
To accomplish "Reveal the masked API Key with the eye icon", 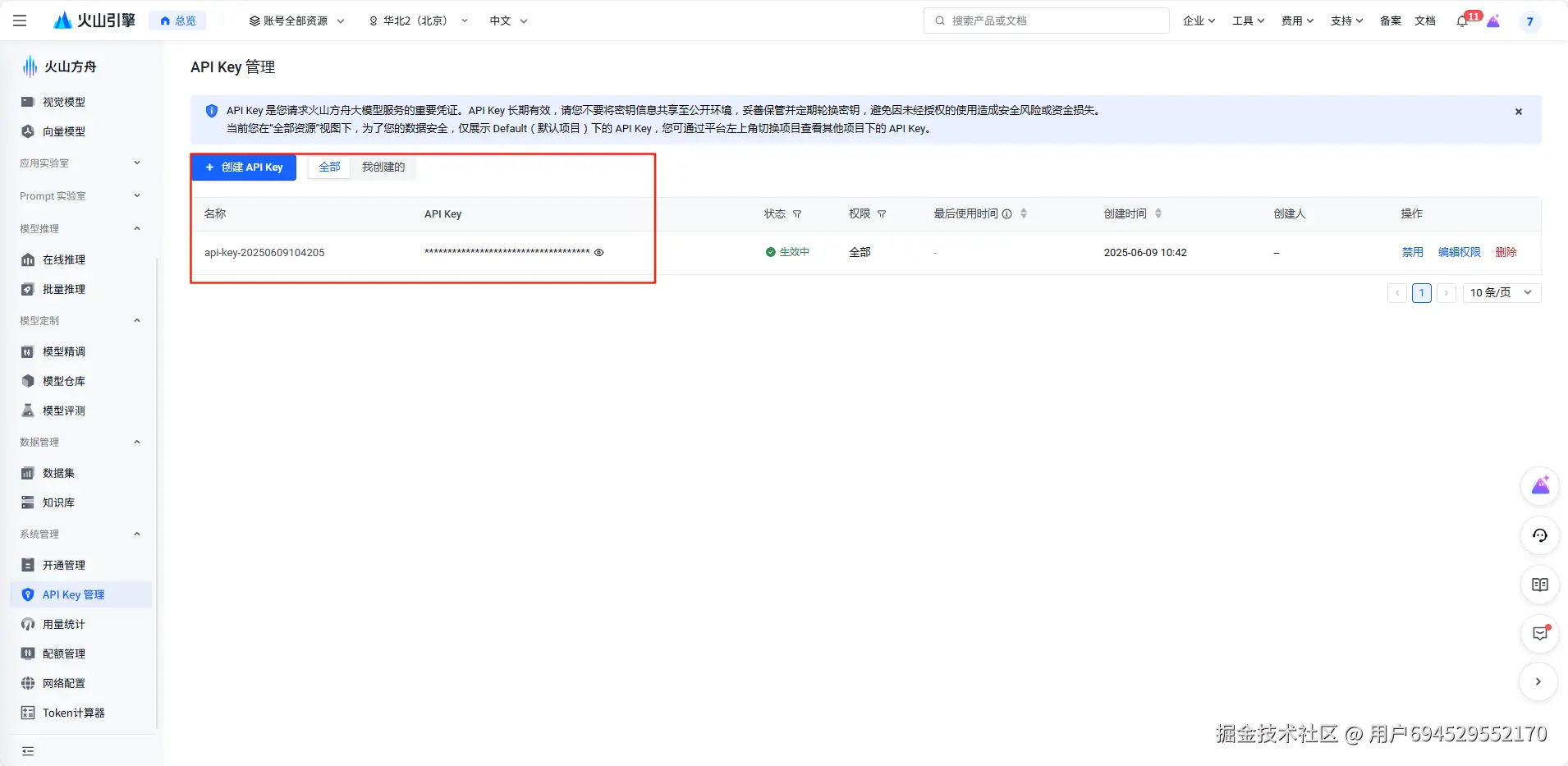I will pos(598,252).
